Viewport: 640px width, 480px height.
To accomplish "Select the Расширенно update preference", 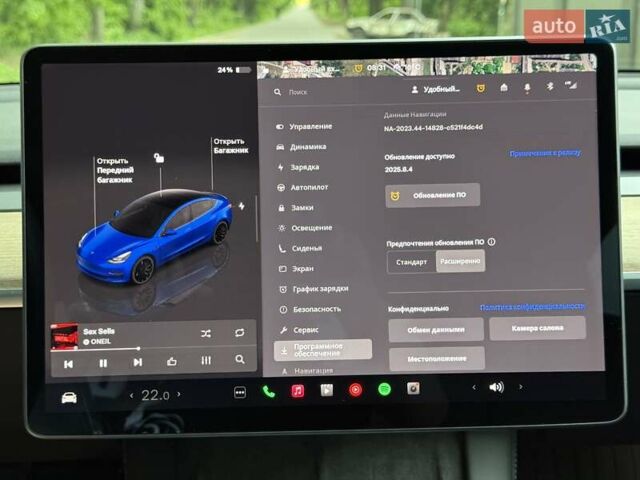I will (x=461, y=262).
